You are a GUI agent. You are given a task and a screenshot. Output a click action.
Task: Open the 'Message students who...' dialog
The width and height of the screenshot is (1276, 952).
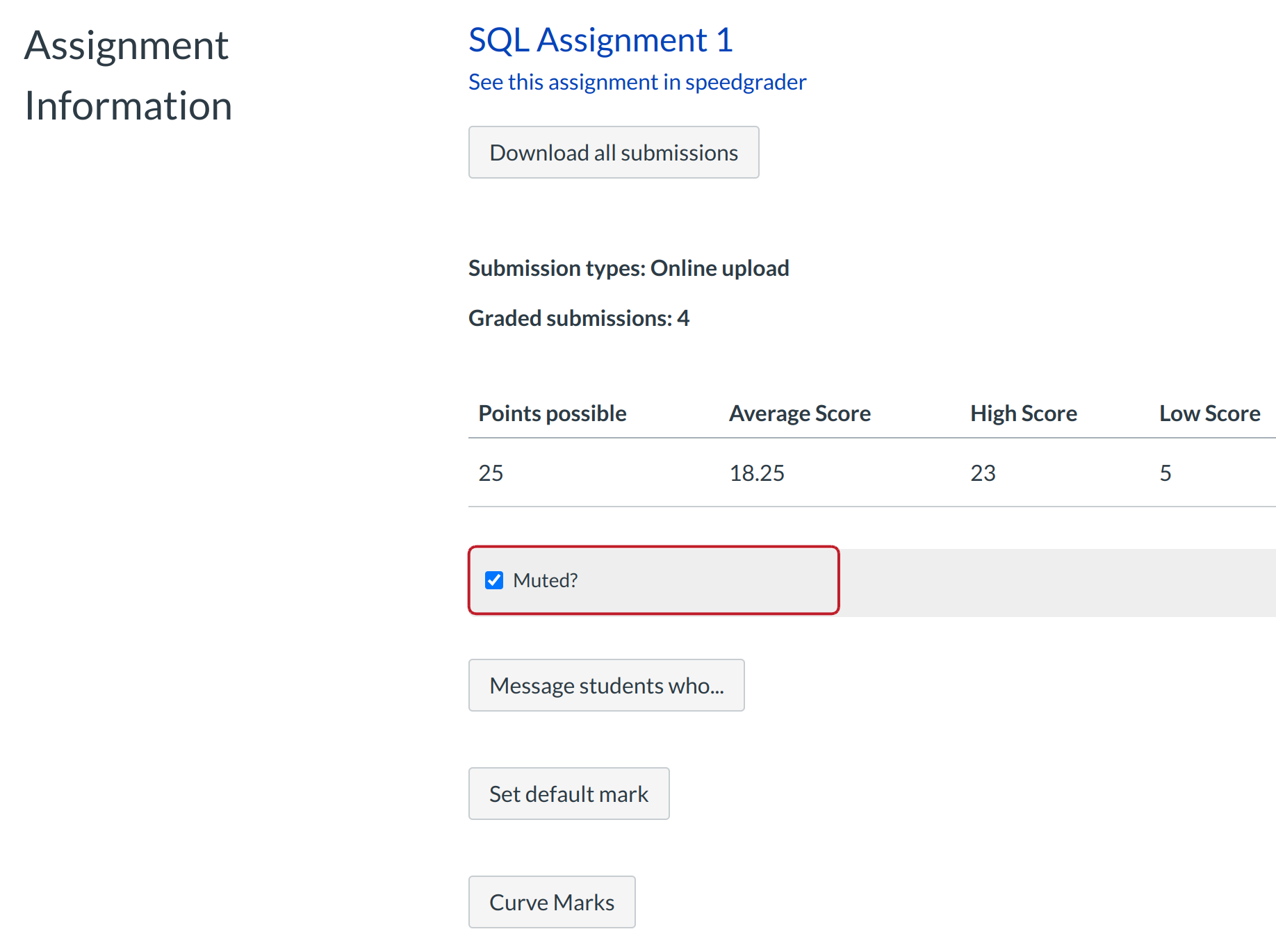click(606, 685)
